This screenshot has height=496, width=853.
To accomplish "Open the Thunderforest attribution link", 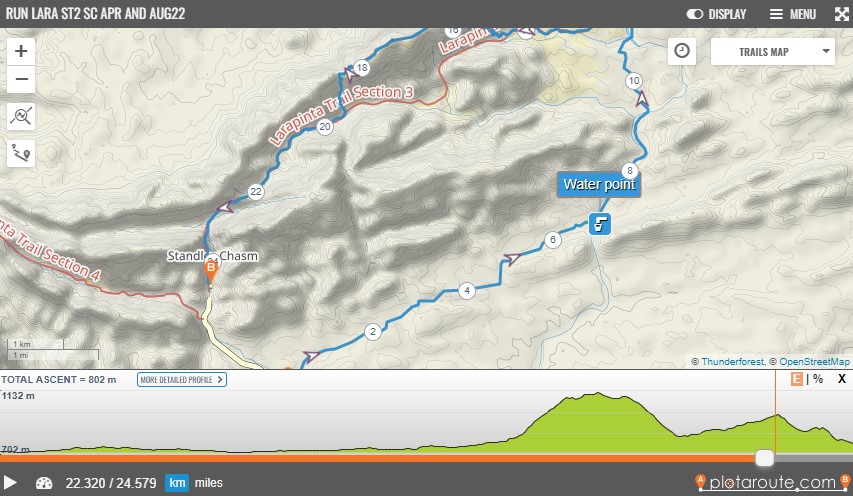I will (732, 362).
